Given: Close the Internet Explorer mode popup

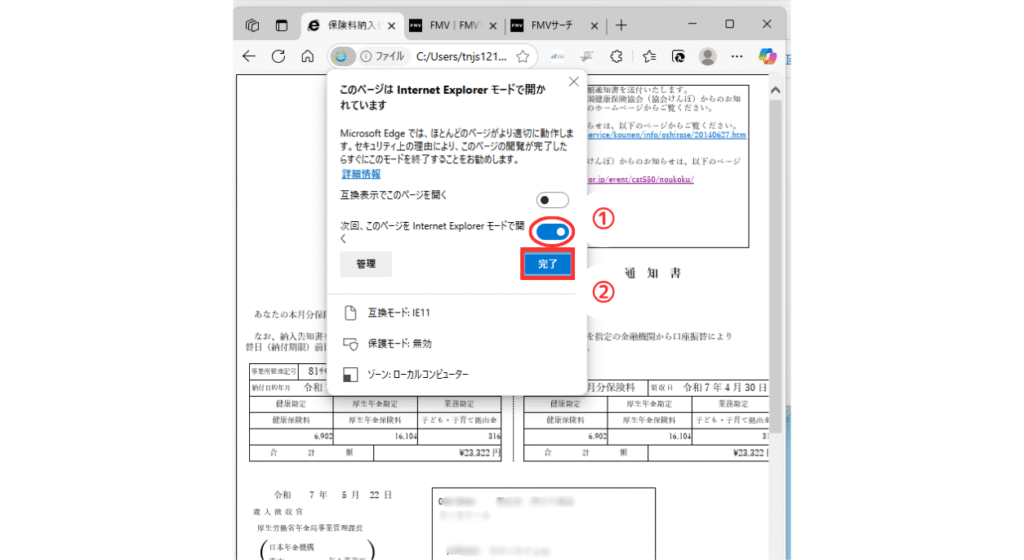Looking at the screenshot, I should pos(573,82).
